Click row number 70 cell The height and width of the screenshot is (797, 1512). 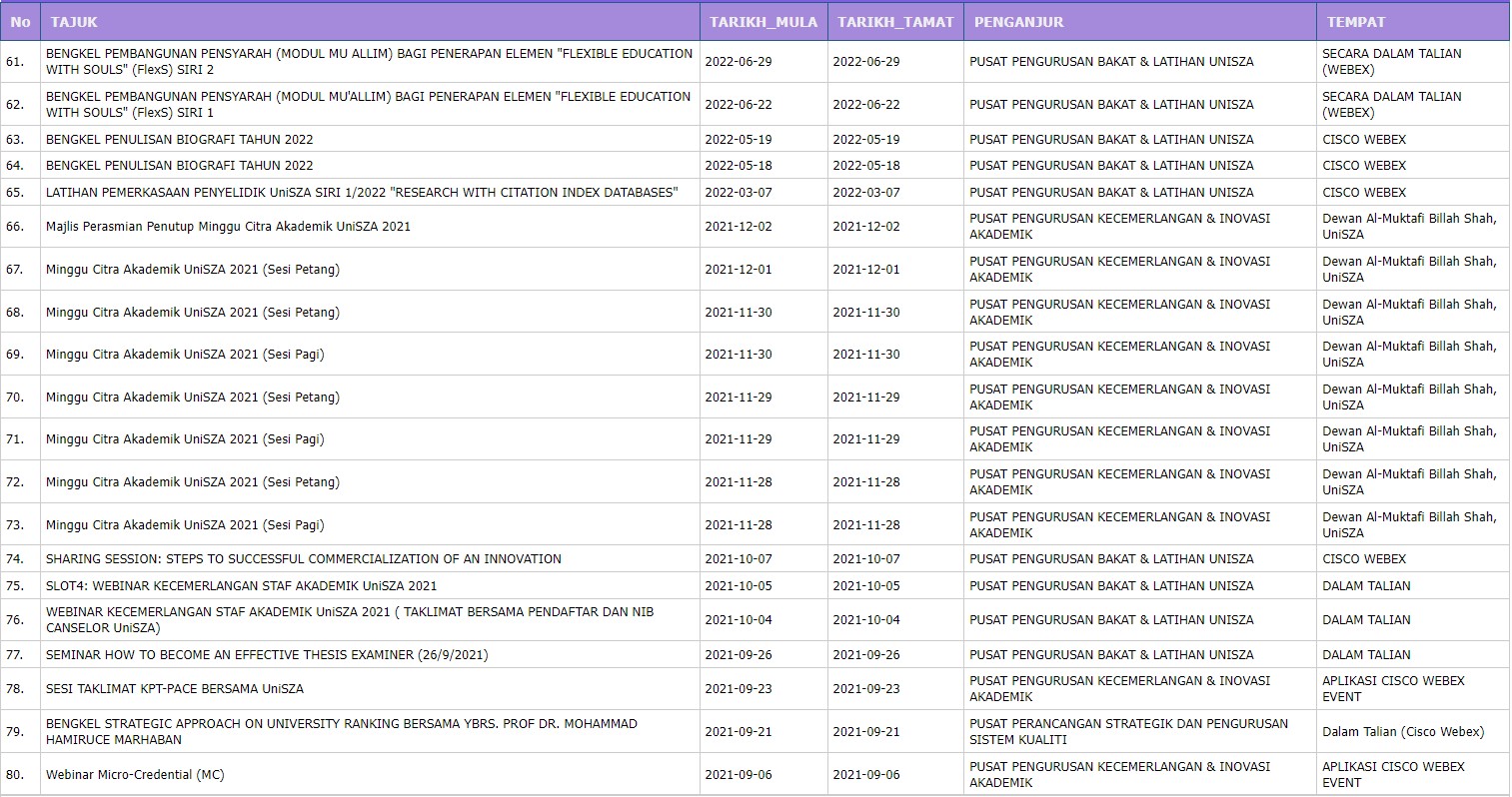click(15, 398)
